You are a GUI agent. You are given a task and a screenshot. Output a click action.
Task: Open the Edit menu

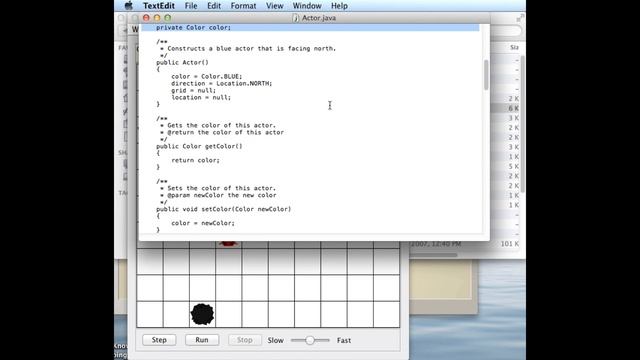214,6
